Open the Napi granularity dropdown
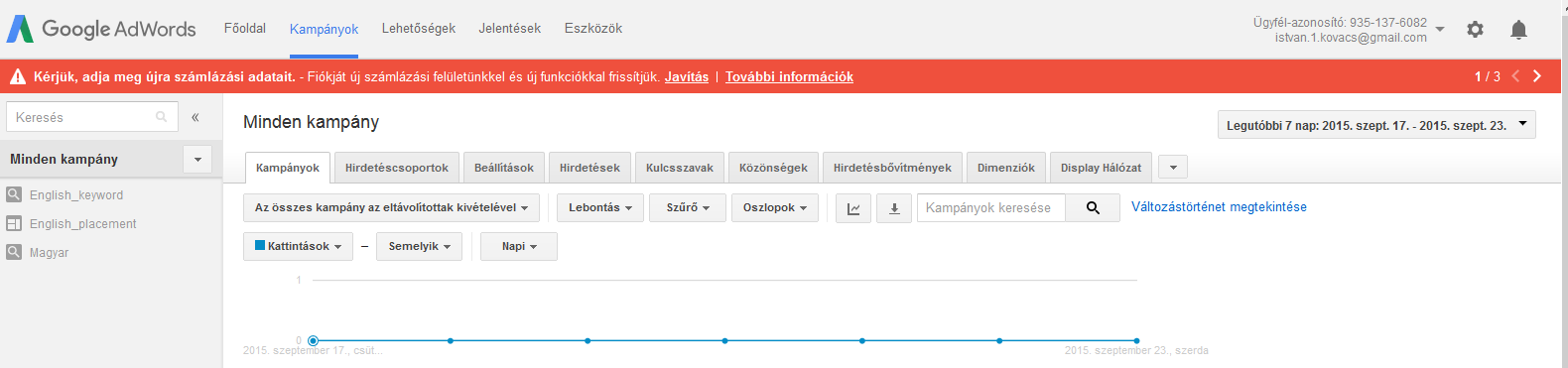 coord(519,246)
